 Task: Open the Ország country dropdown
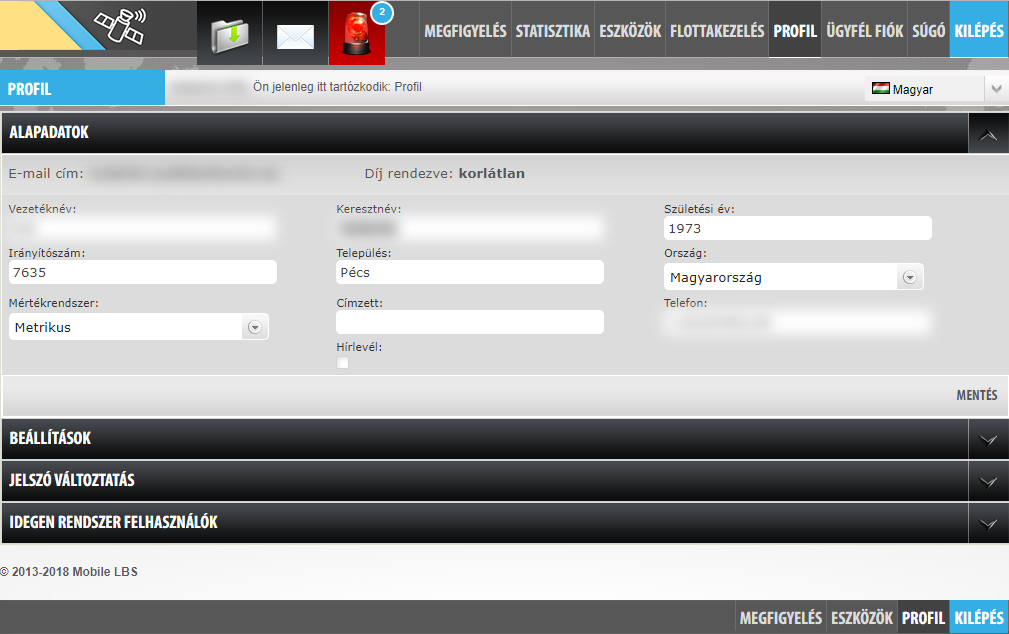[x=909, y=277]
